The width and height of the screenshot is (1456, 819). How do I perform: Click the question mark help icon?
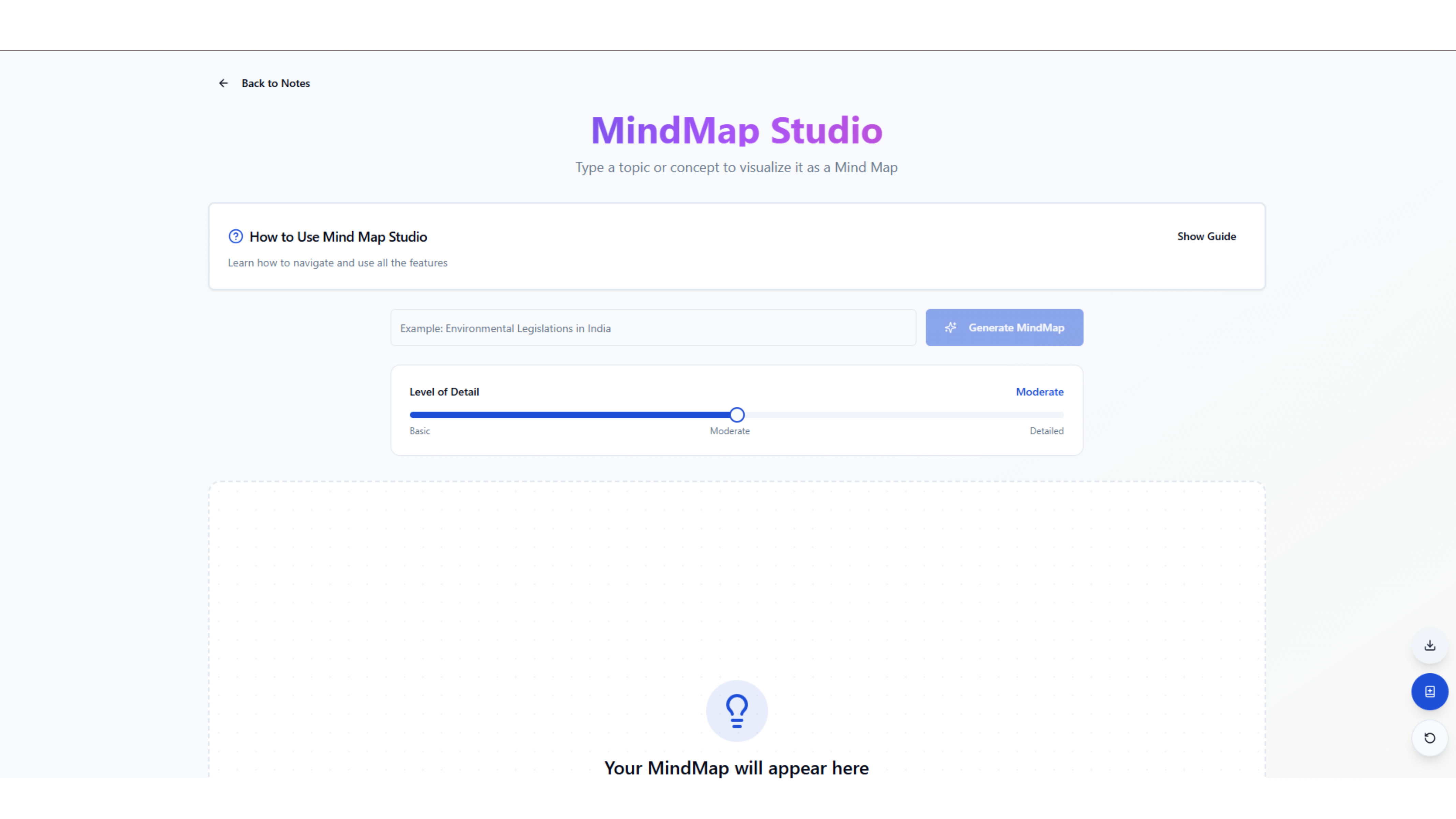click(236, 236)
